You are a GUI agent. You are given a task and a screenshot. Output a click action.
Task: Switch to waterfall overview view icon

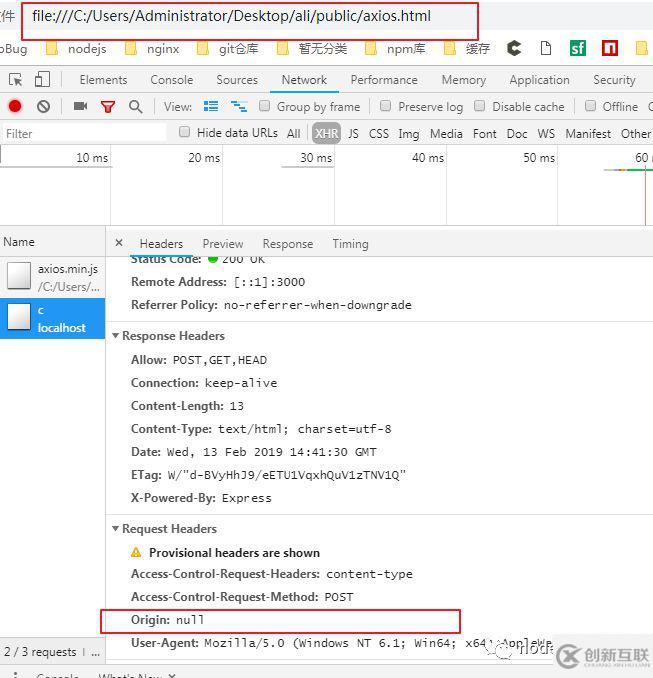(x=239, y=106)
